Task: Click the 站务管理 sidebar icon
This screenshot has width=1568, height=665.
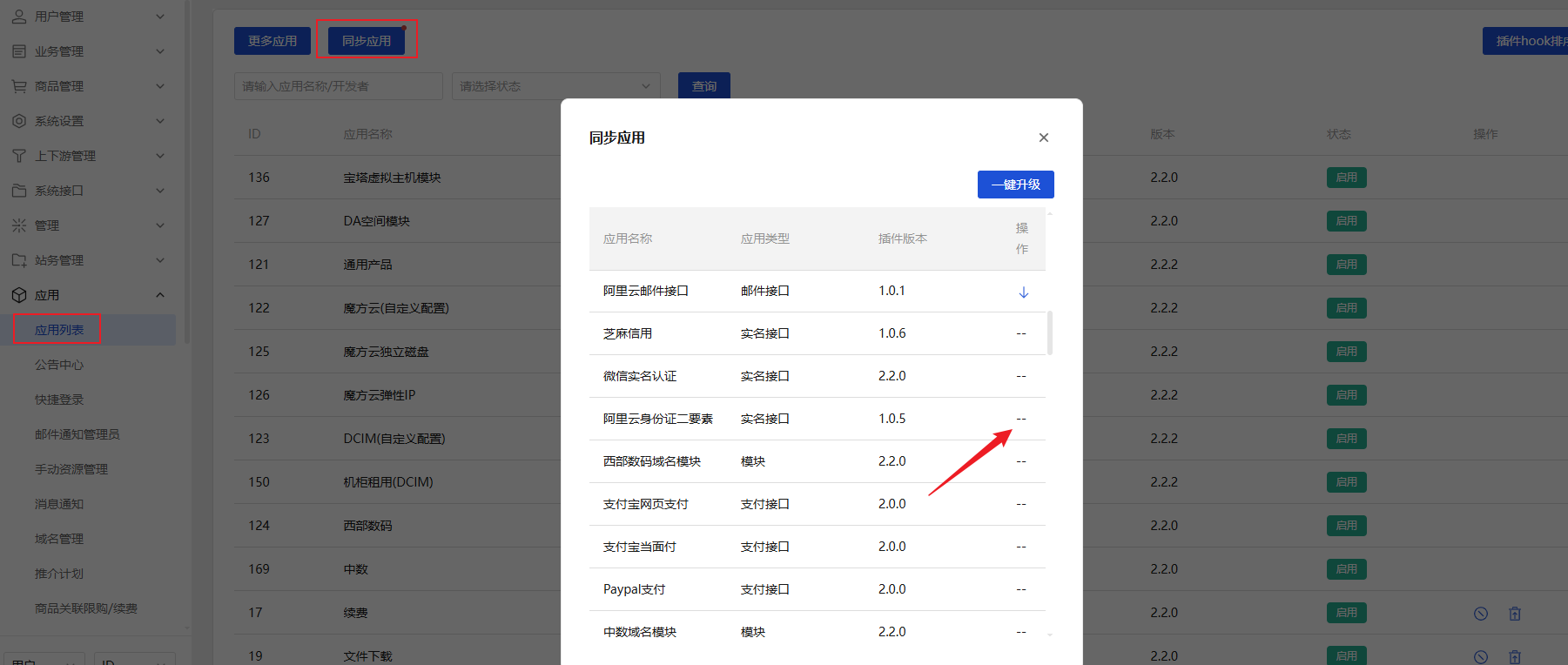Action: (x=19, y=260)
